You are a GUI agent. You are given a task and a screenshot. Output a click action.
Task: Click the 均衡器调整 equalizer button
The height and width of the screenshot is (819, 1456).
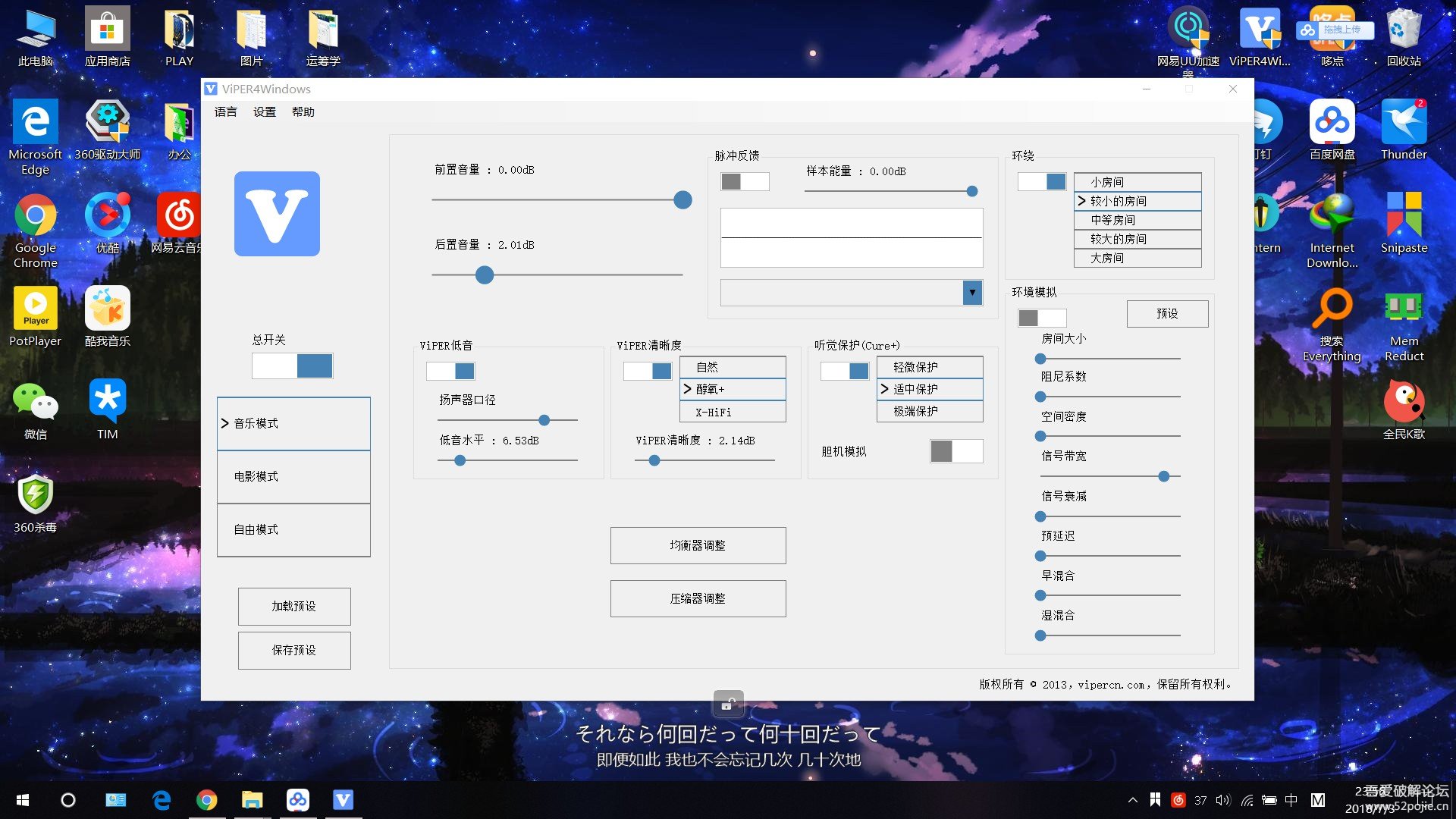[698, 545]
